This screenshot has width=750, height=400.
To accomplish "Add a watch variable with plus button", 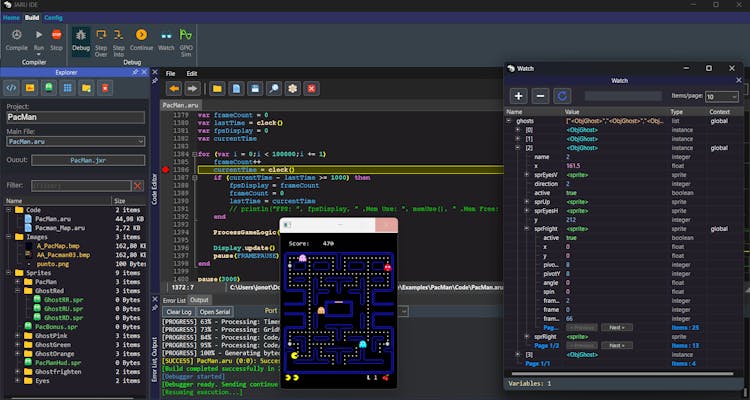I will (519, 96).
